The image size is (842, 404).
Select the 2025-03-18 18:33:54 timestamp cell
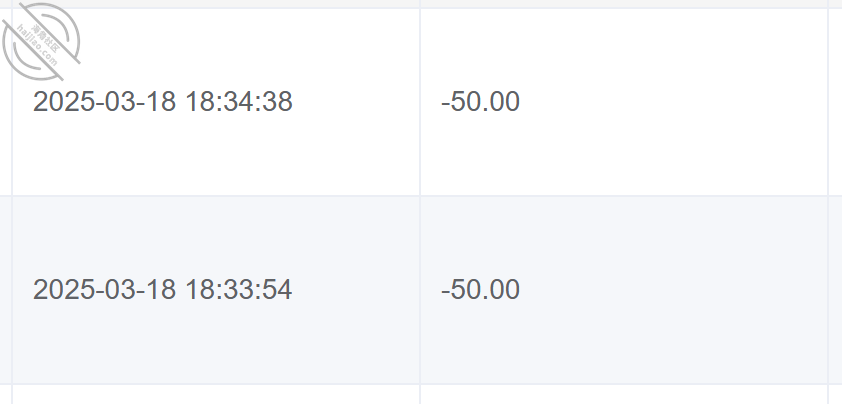(x=216, y=290)
